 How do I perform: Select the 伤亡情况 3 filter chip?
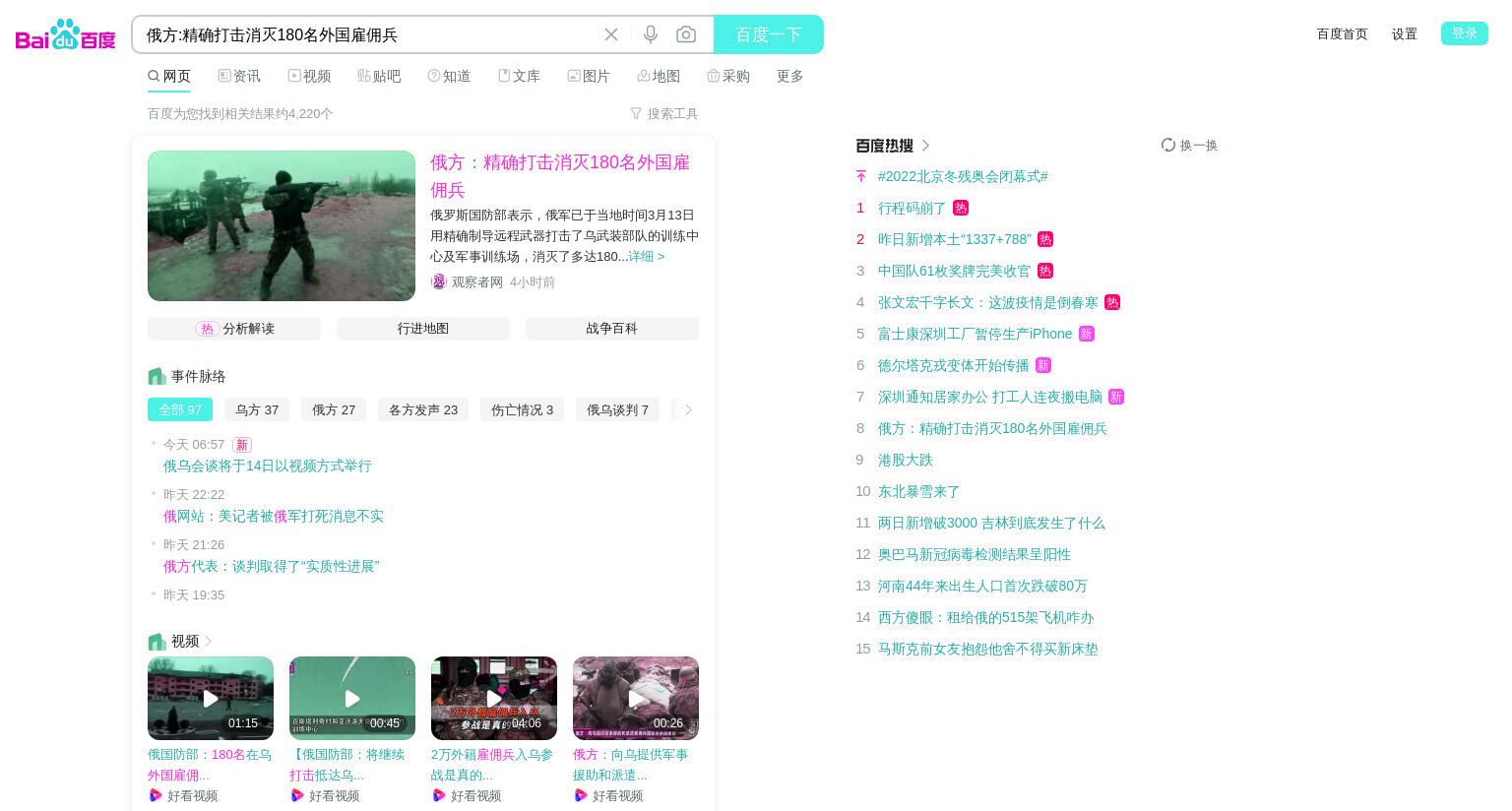pyautogui.click(x=522, y=409)
